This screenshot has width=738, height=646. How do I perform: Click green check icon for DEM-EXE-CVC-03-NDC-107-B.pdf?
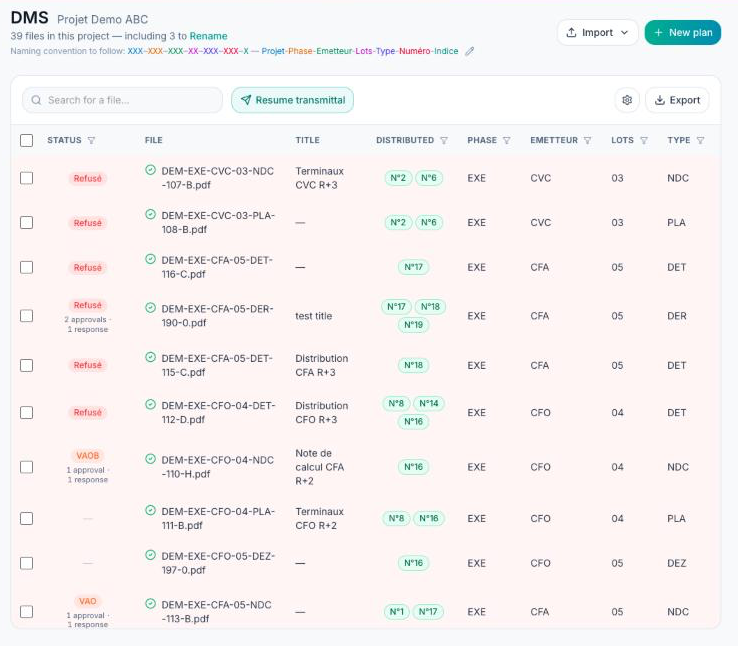(150, 170)
